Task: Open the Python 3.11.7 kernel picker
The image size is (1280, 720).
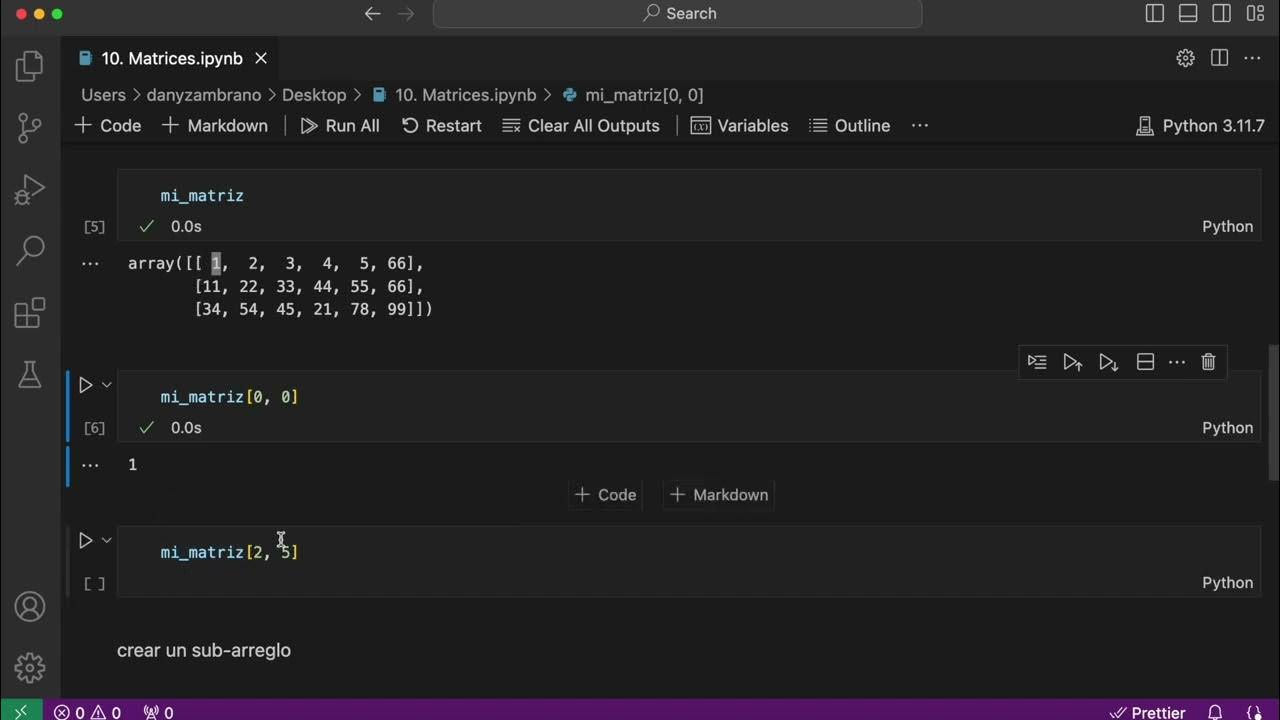Action: 1201,126
